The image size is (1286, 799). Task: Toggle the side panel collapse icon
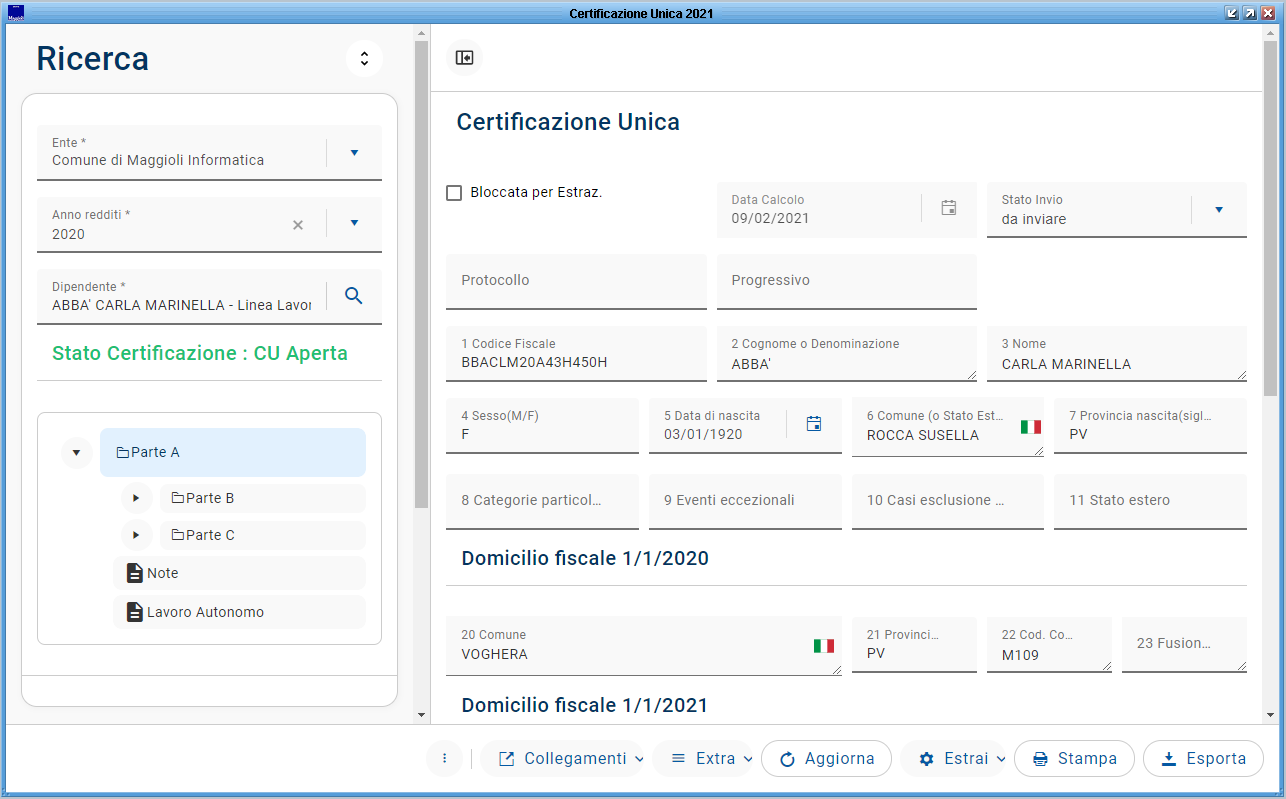464,58
